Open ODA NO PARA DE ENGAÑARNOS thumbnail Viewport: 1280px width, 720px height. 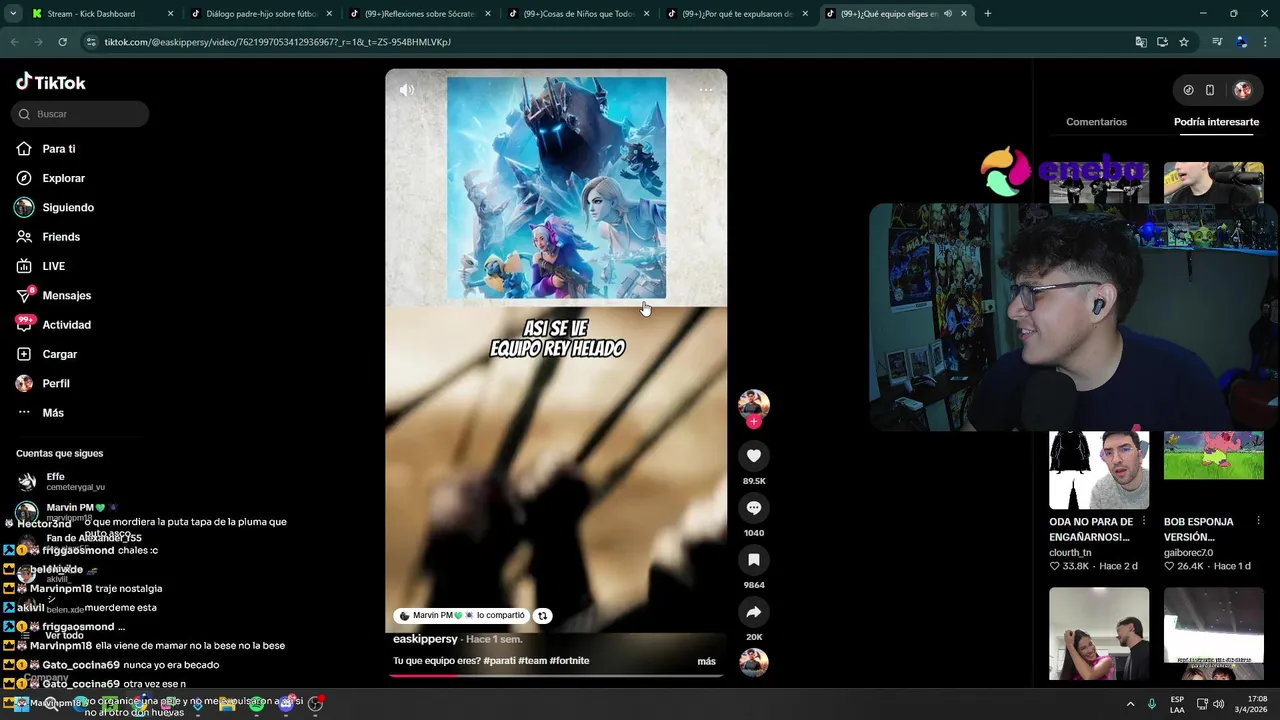[1099, 470]
